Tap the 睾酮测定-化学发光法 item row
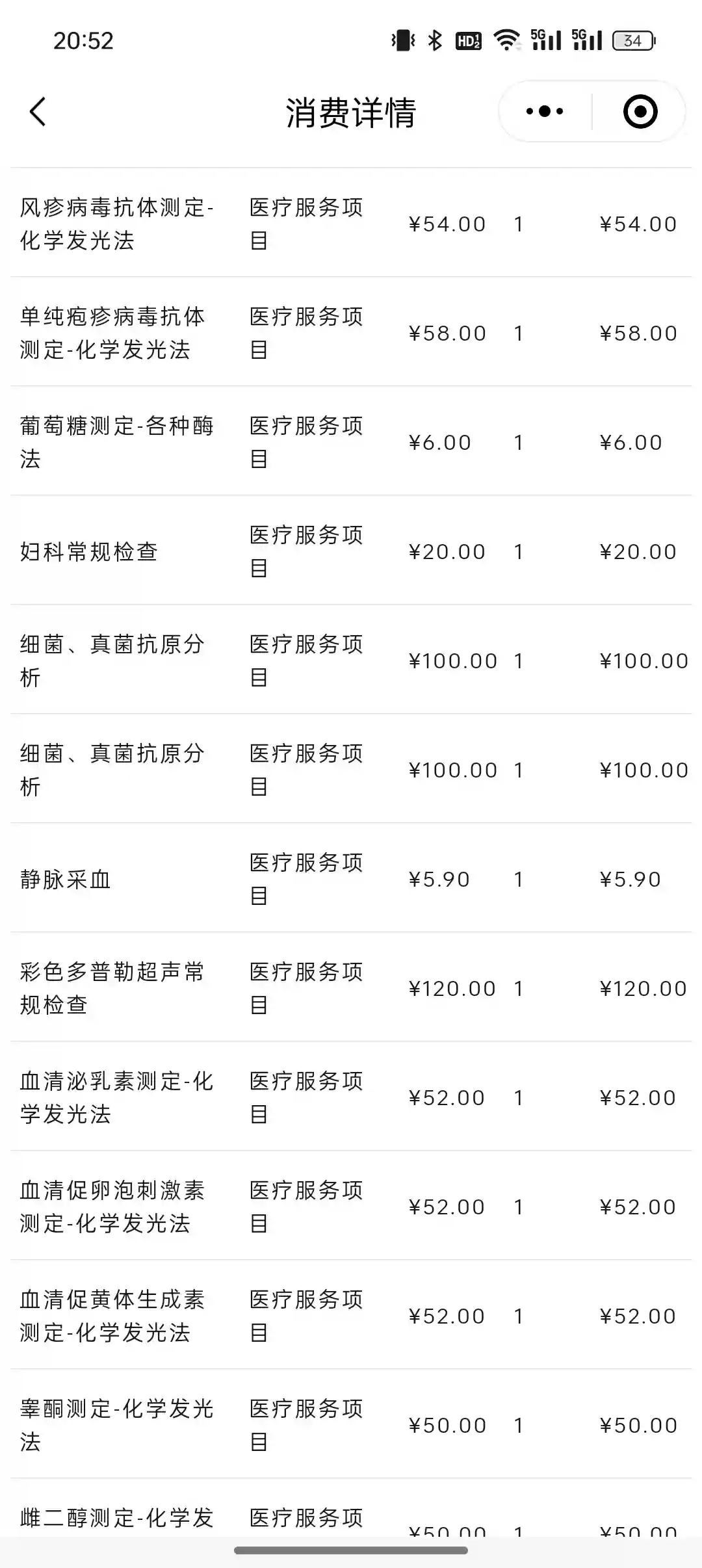Viewport: 702px width, 1568px height. coord(117,1425)
